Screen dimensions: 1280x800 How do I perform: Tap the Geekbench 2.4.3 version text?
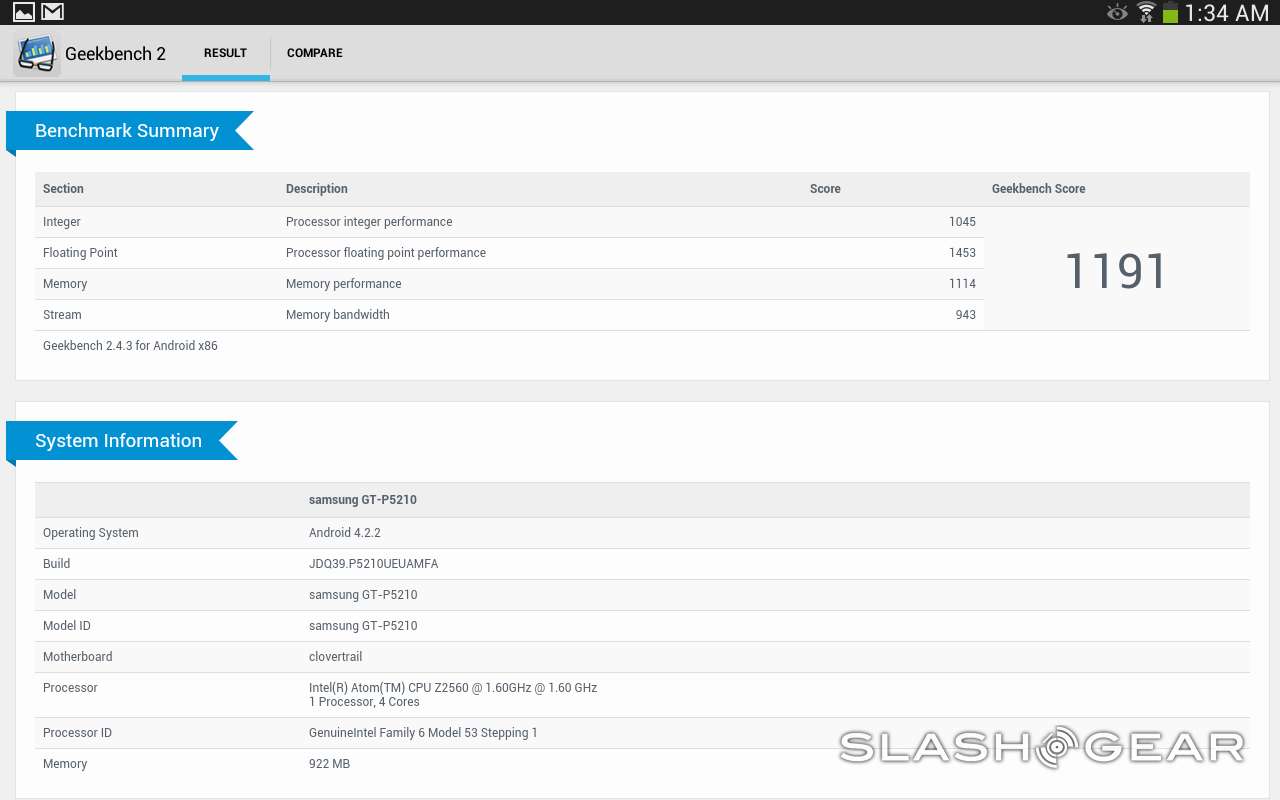coord(130,346)
